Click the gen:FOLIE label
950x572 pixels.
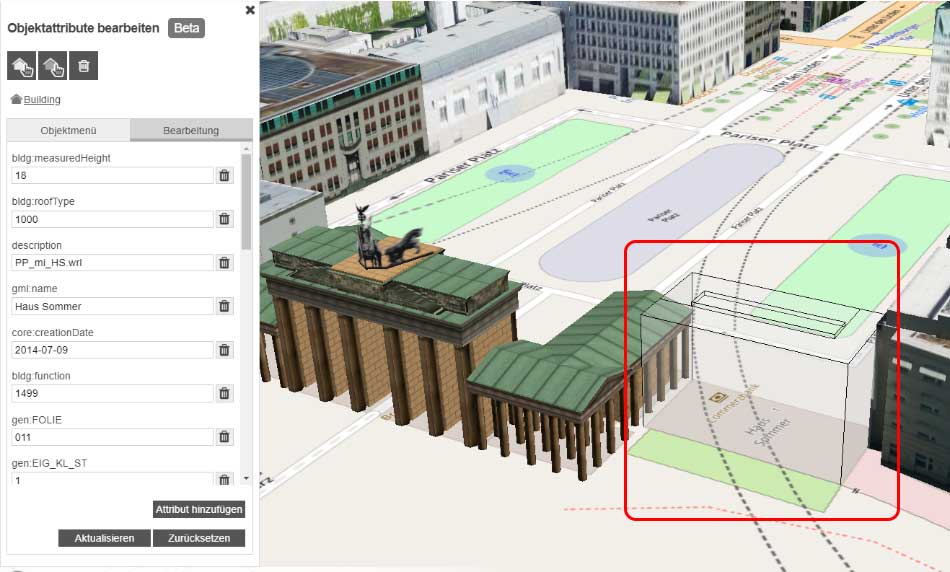pyautogui.click(x=36, y=419)
